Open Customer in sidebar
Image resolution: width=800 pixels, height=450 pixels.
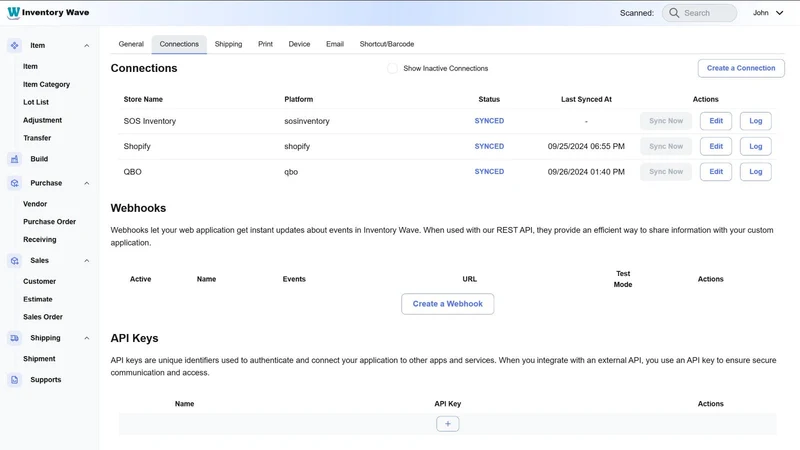click(39, 281)
